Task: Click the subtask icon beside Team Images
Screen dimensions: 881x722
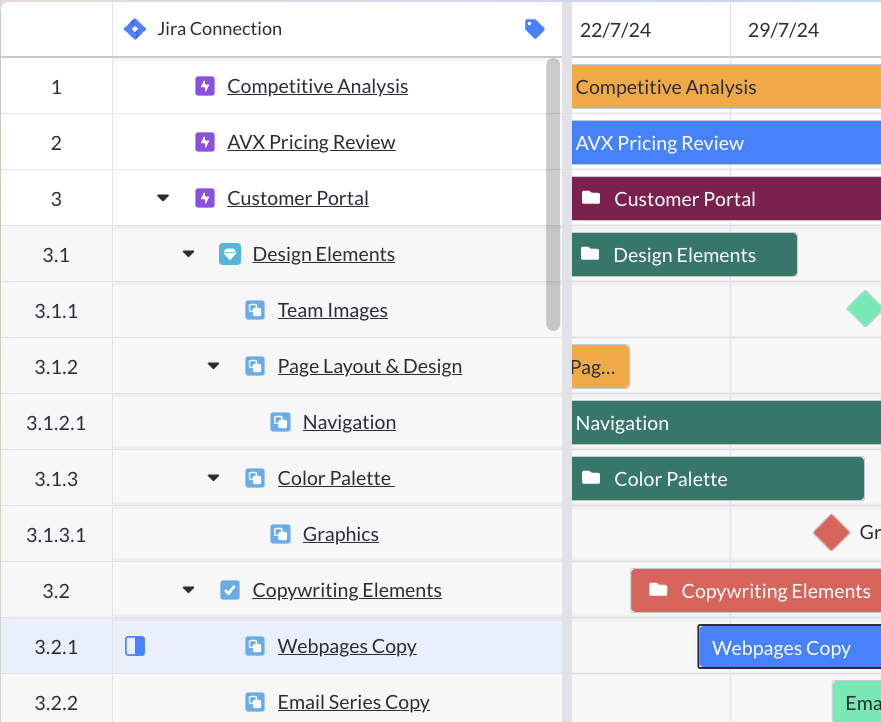Action: (255, 310)
